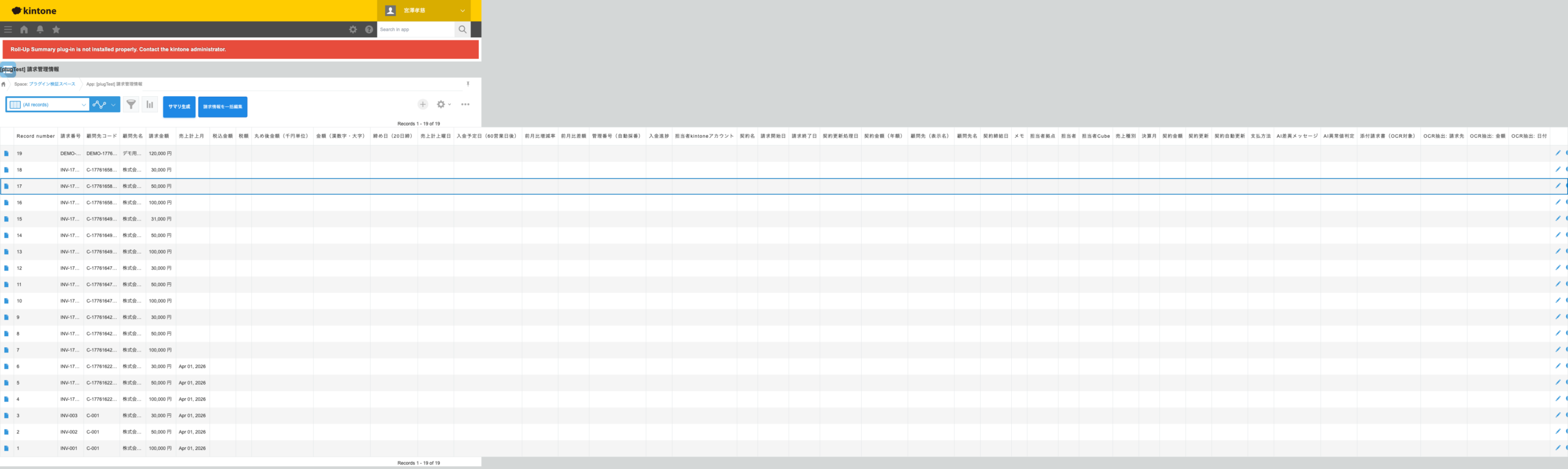The width and height of the screenshot is (1568, 469).
Task: Open the bookmarks star icon
Action: click(56, 29)
